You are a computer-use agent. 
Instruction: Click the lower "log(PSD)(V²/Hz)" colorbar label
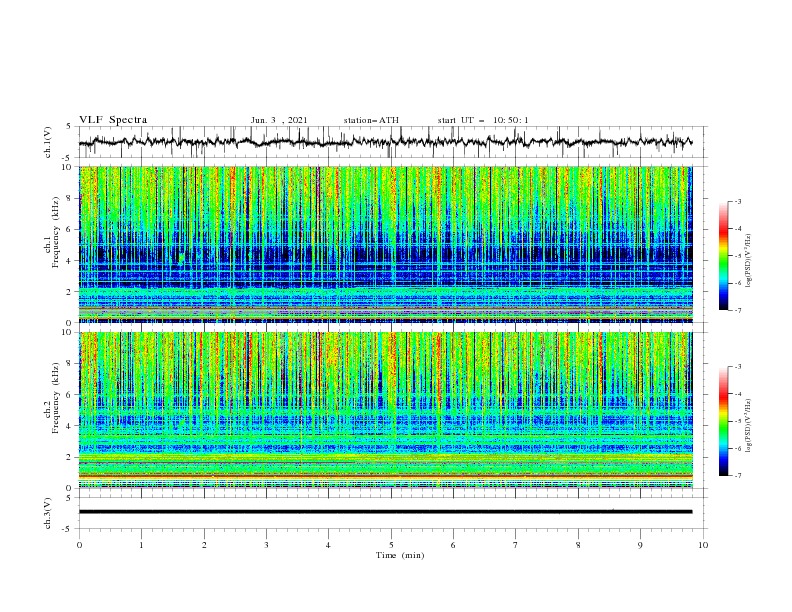click(748, 425)
